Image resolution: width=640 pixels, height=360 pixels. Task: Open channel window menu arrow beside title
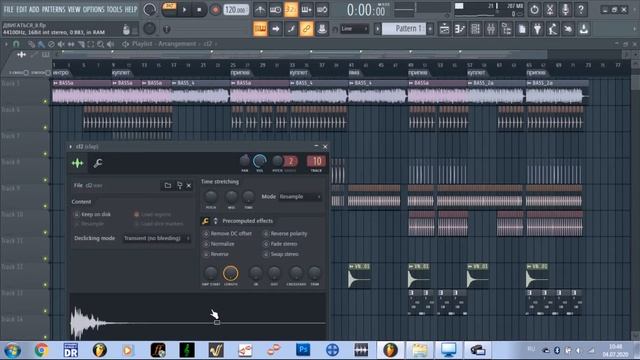click(x=71, y=147)
